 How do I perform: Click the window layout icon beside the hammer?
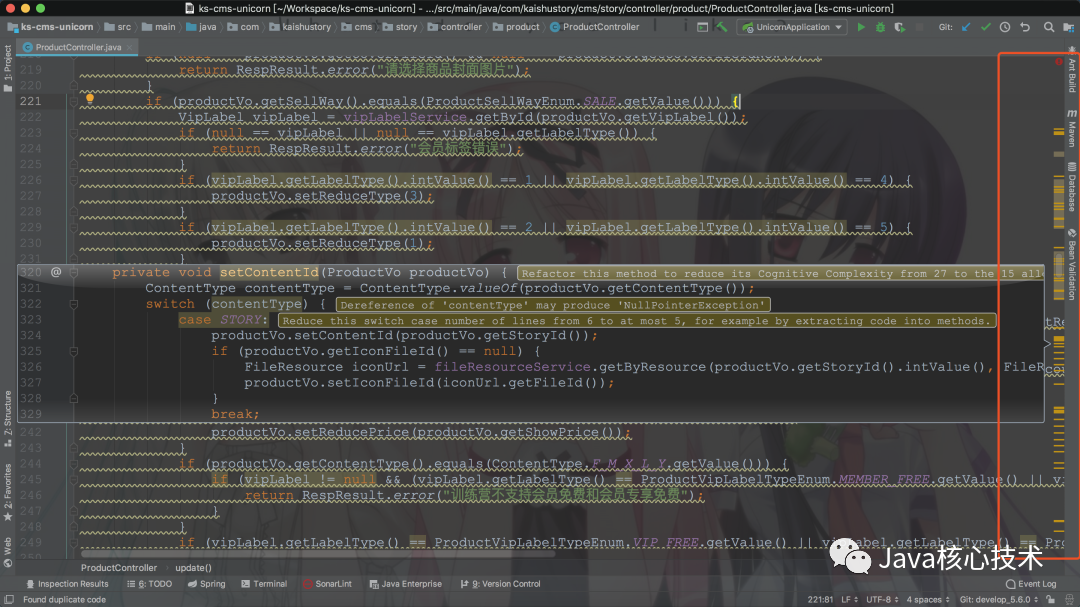pos(702,27)
